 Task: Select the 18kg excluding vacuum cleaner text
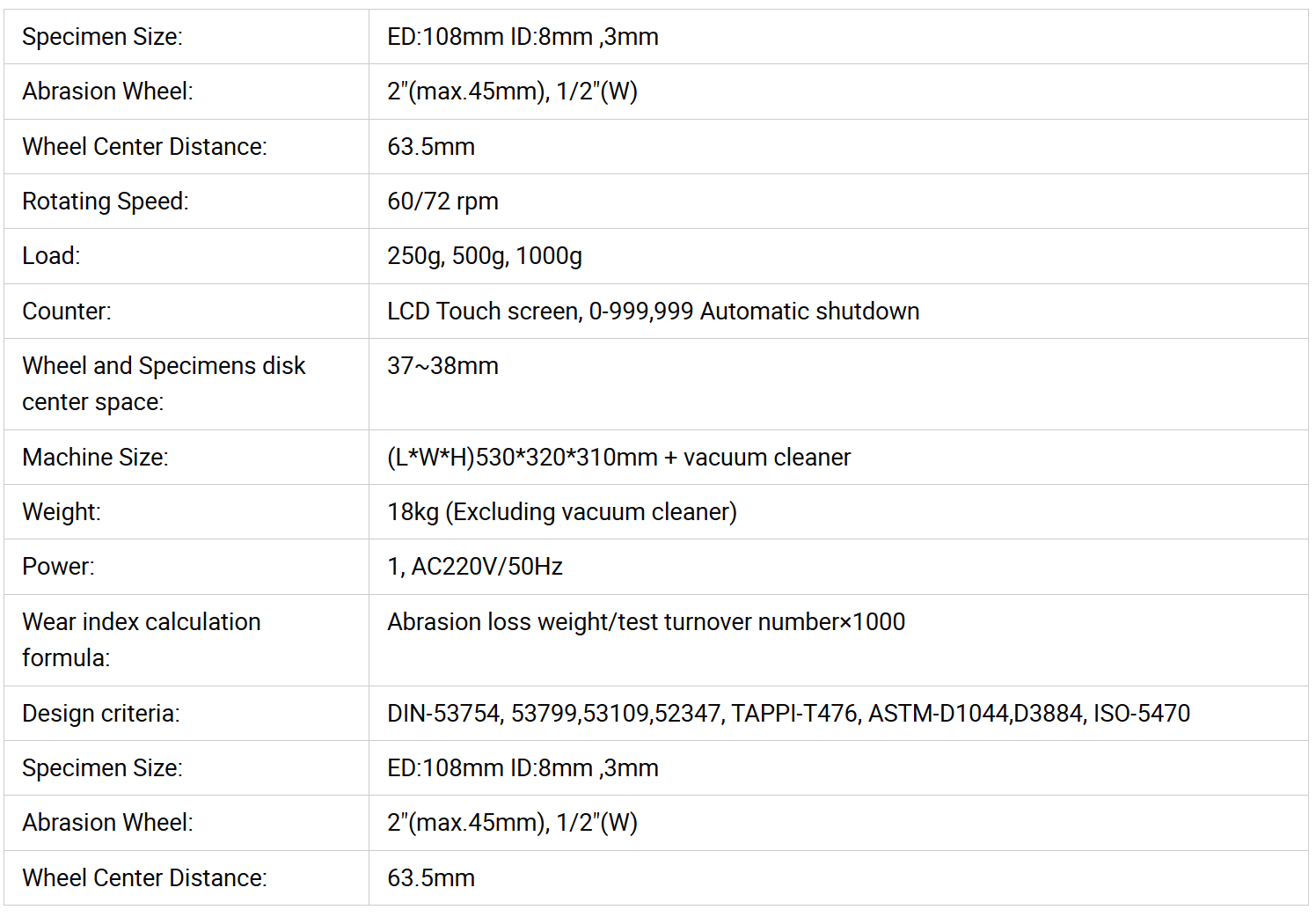tap(561, 512)
